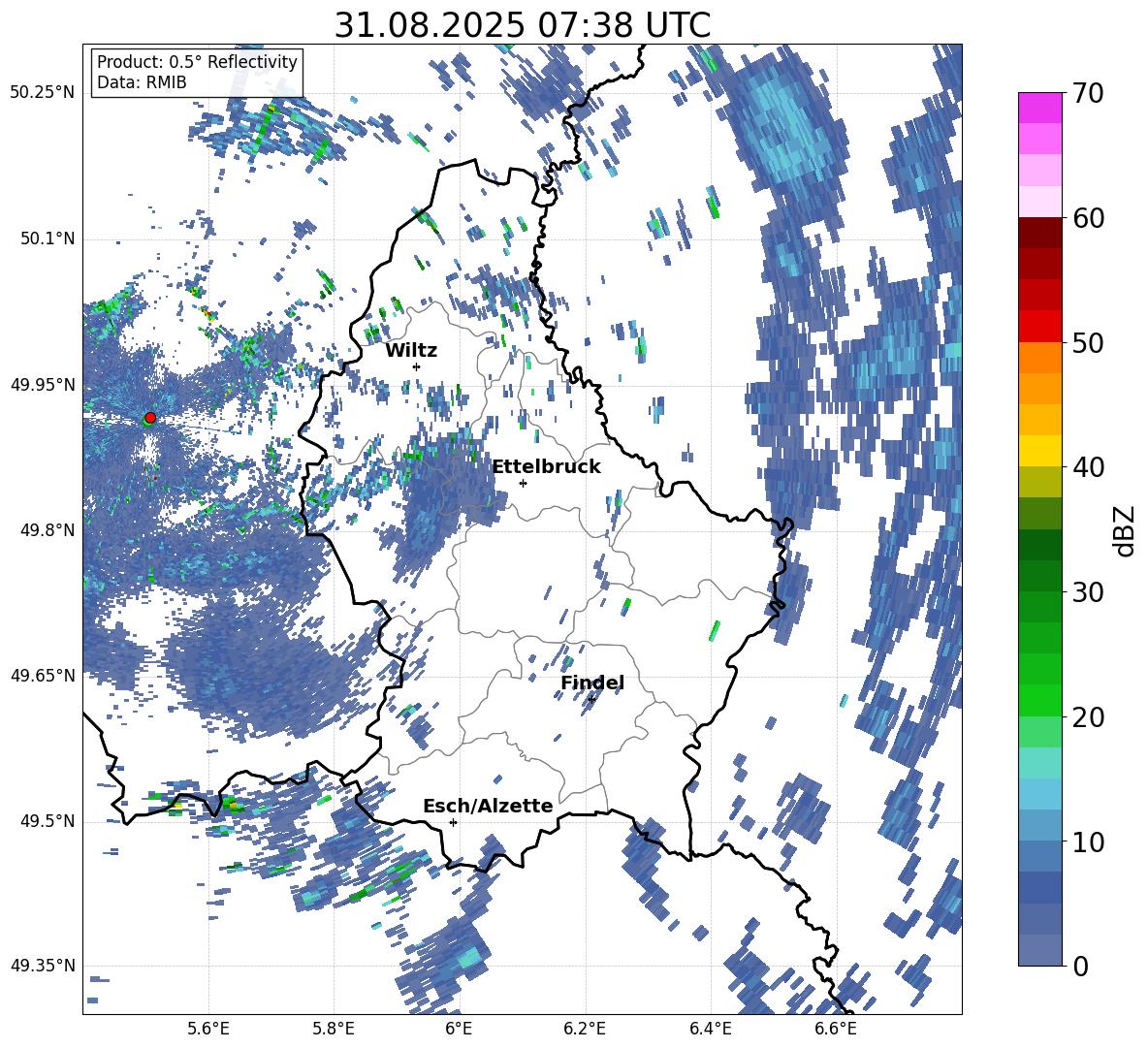The image size is (1148, 1048).
Task: Click the 6°E longitude label
Action: pyautogui.click(x=459, y=1029)
